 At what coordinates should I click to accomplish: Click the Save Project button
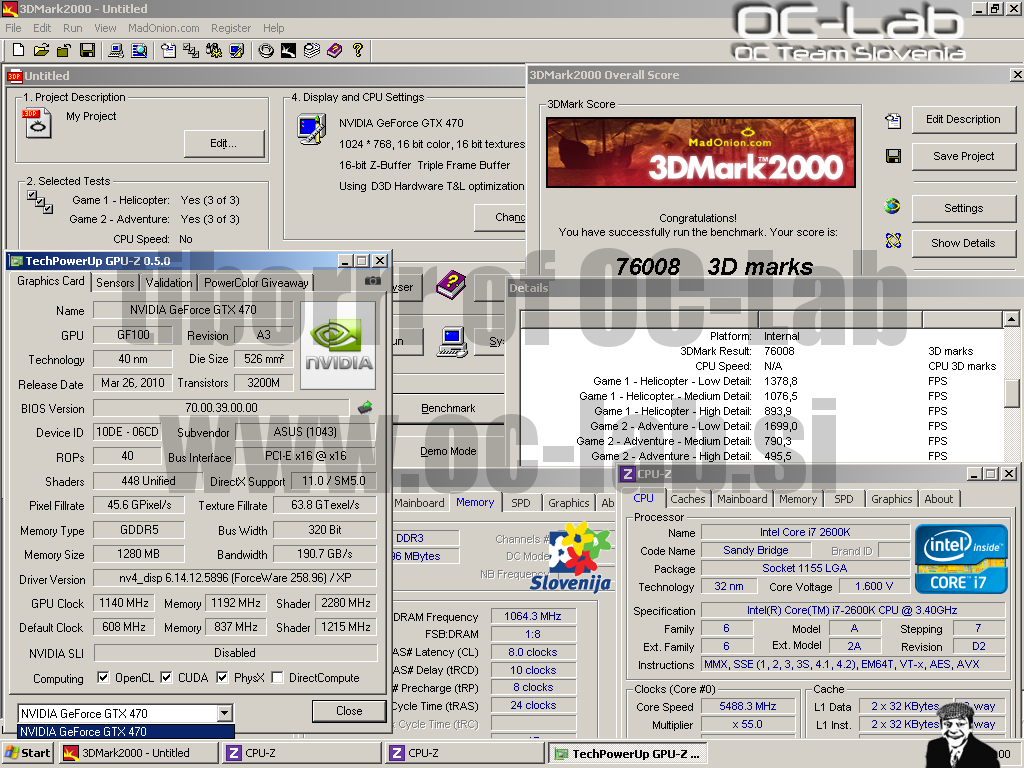tap(963, 156)
